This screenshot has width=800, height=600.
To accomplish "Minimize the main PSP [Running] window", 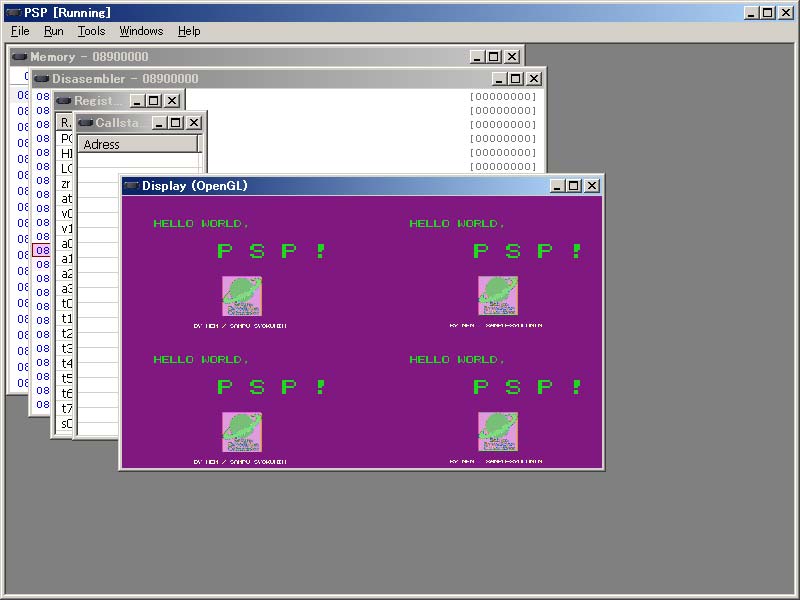I will (x=750, y=13).
